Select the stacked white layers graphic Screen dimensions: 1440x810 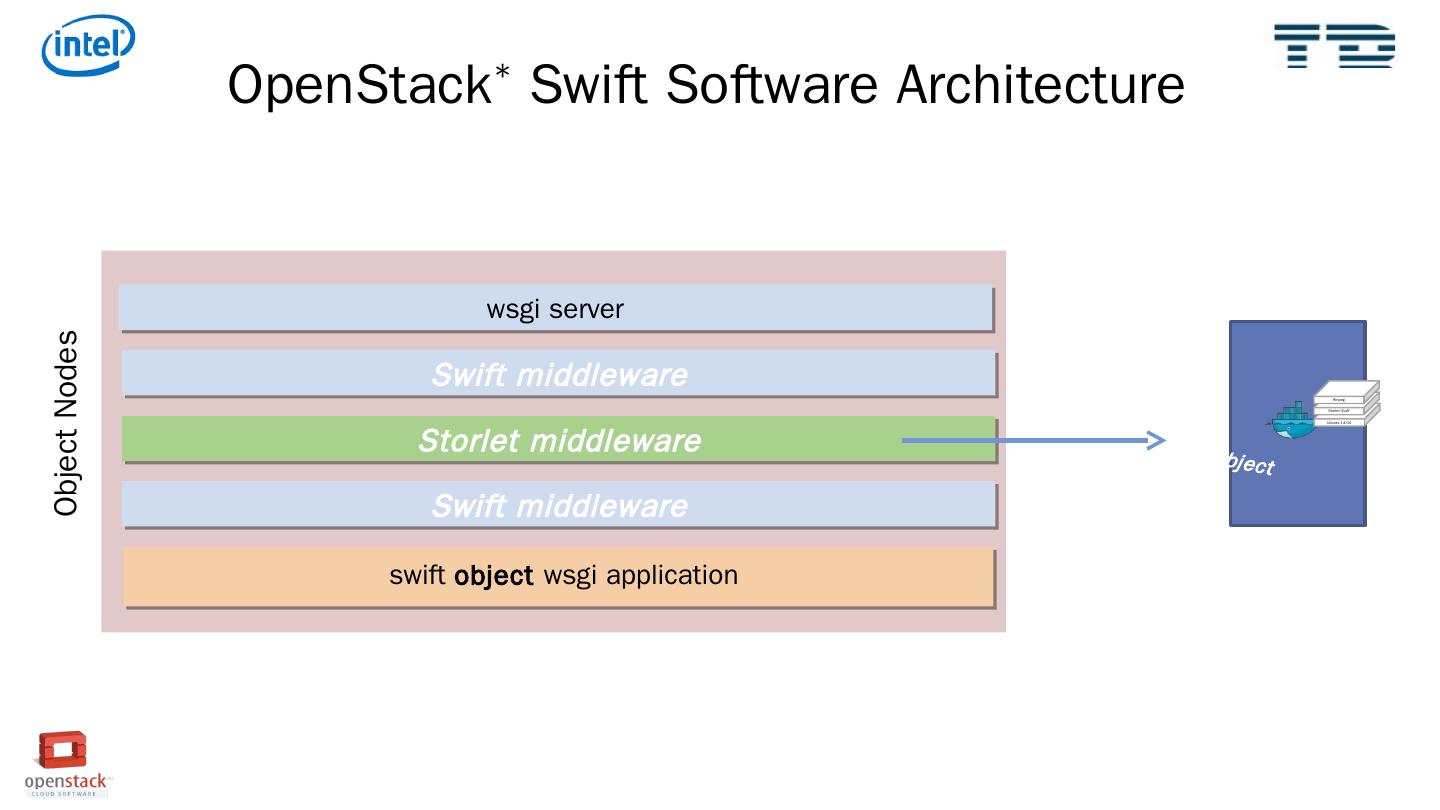point(1346,405)
